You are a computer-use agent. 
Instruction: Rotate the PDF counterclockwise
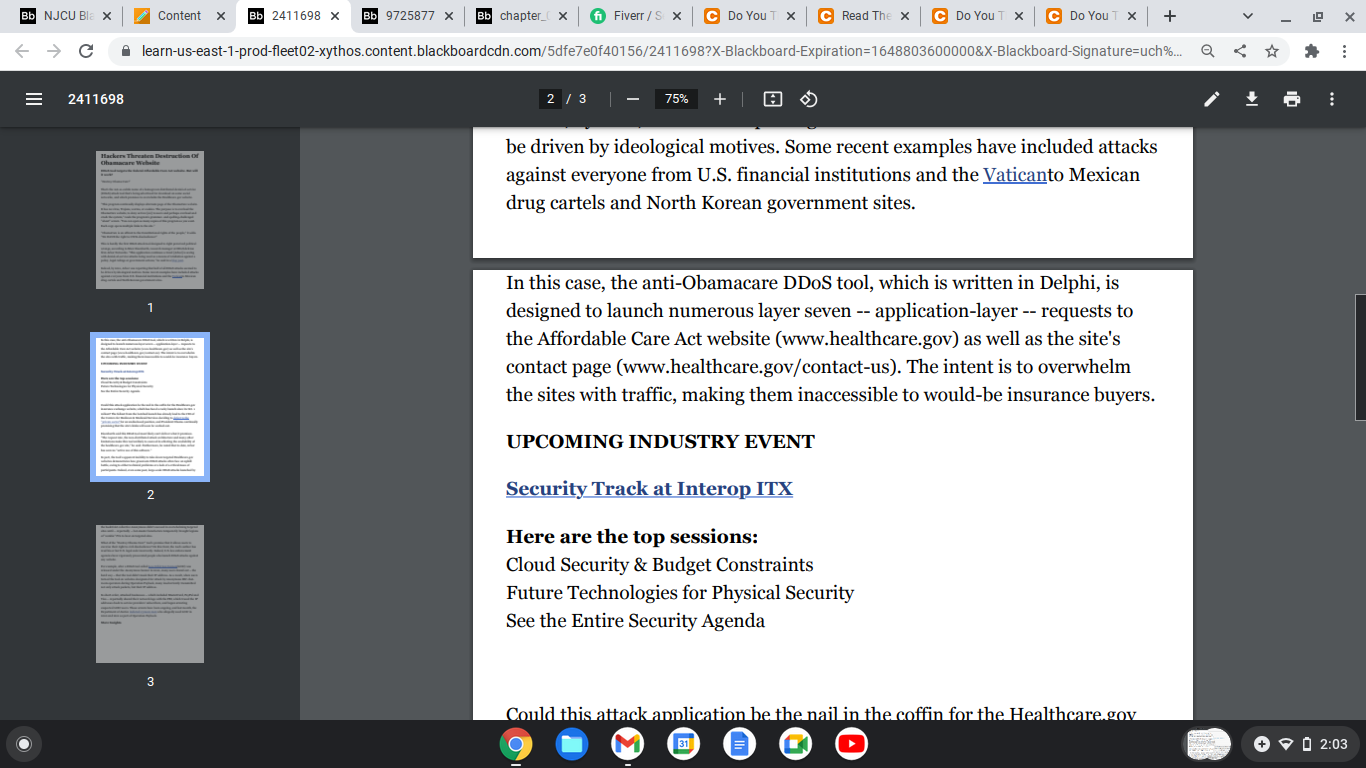810,99
